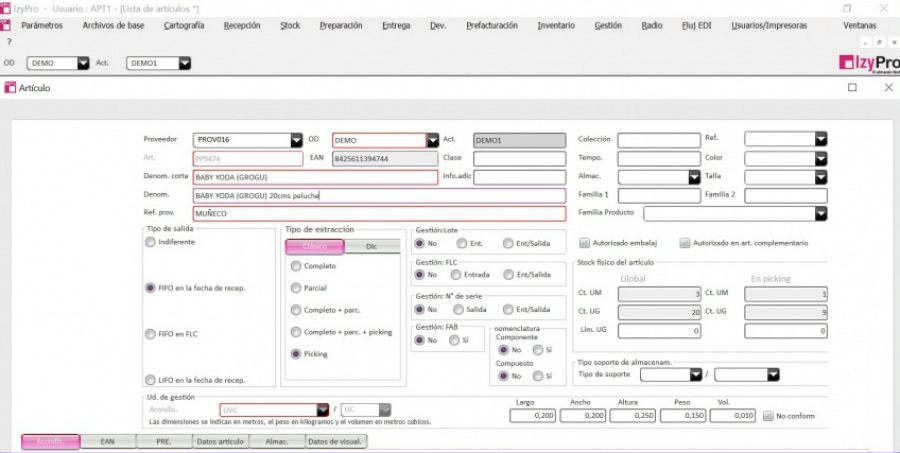Switch to the PRE. bottom tab

click(x=164, y=442)
